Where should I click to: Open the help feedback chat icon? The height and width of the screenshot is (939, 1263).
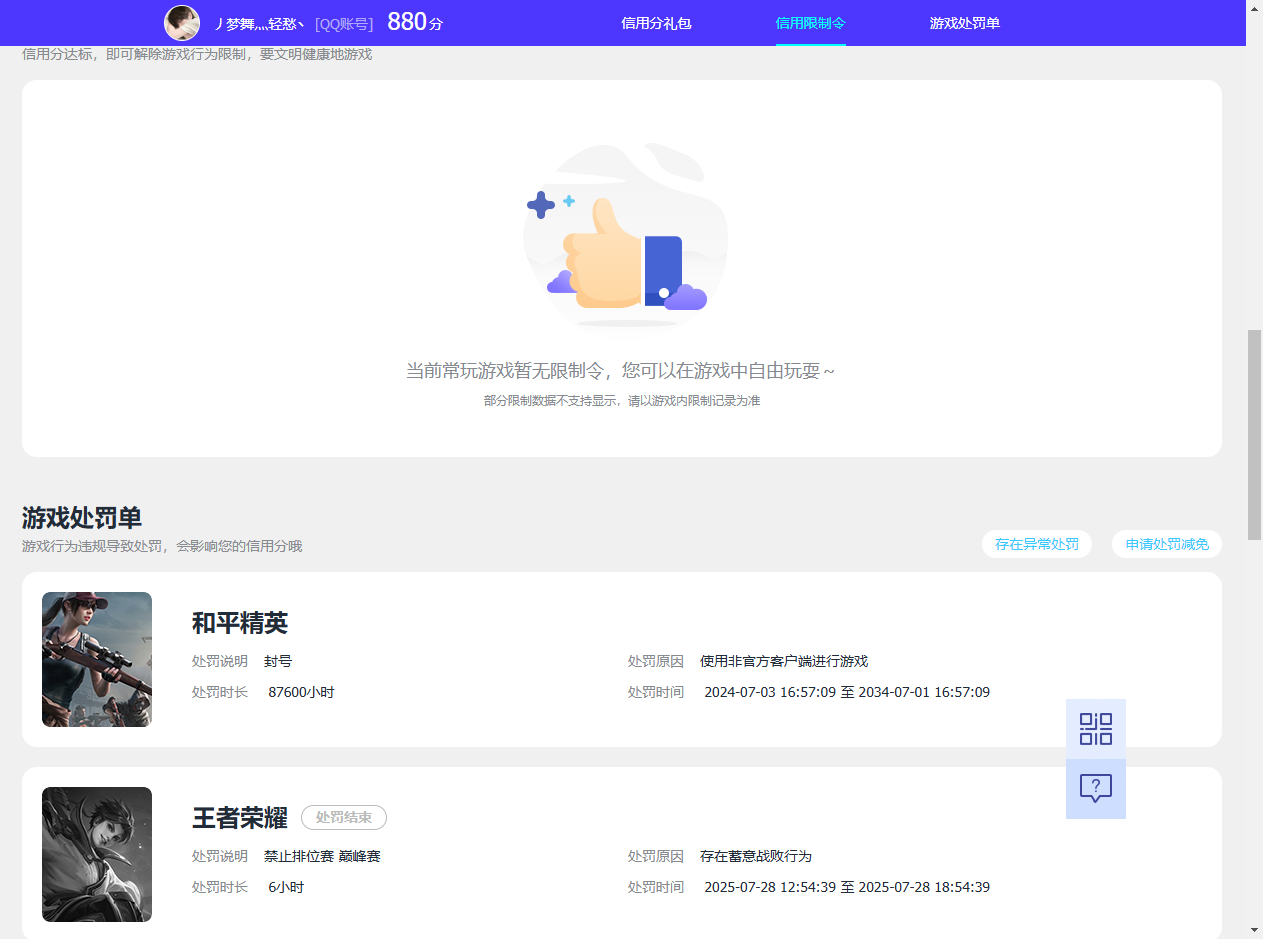1096,789
